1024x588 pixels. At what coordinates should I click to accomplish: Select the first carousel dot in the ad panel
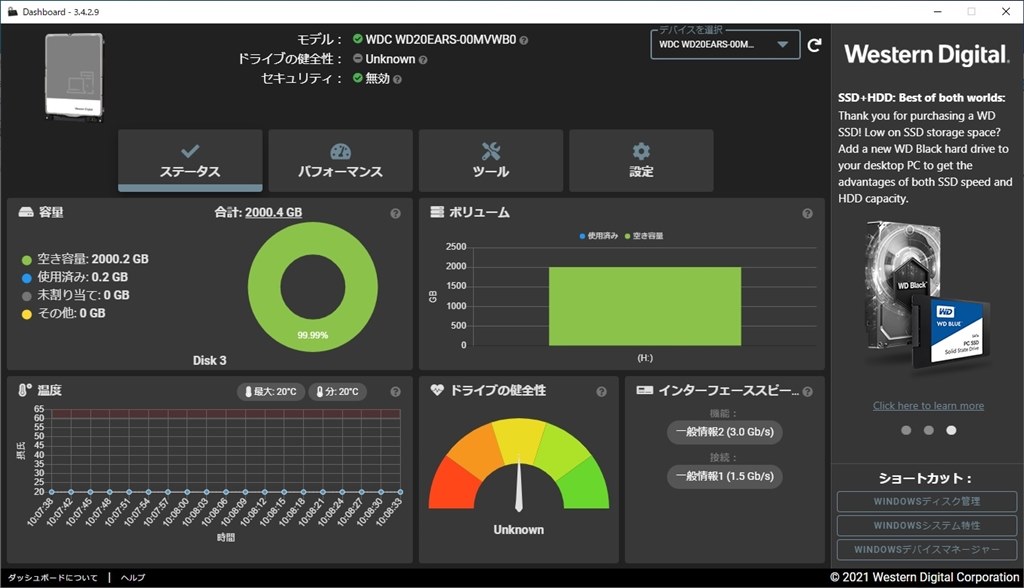click(x=906, y=430)
